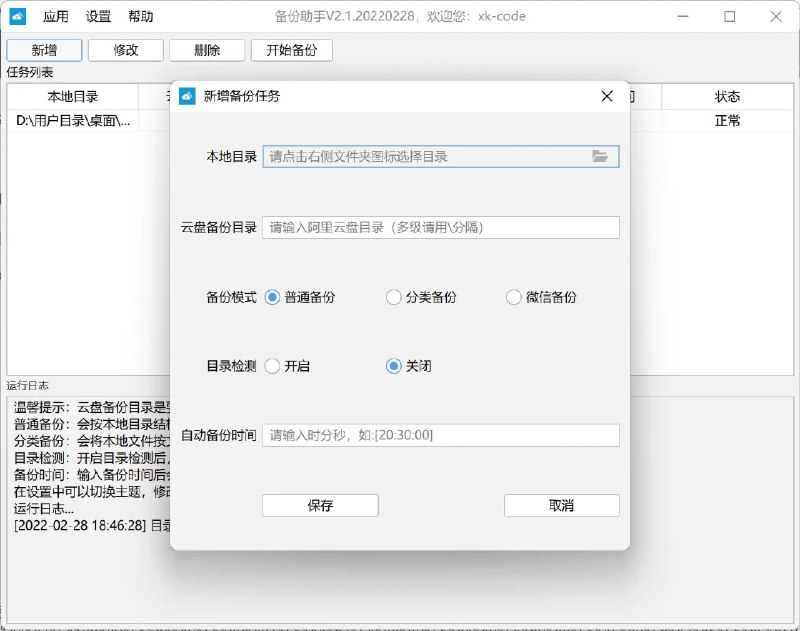Start backup with the 开始备份 button
The width and height of the screenshot is (800, 631).
(x=291, y=49)
